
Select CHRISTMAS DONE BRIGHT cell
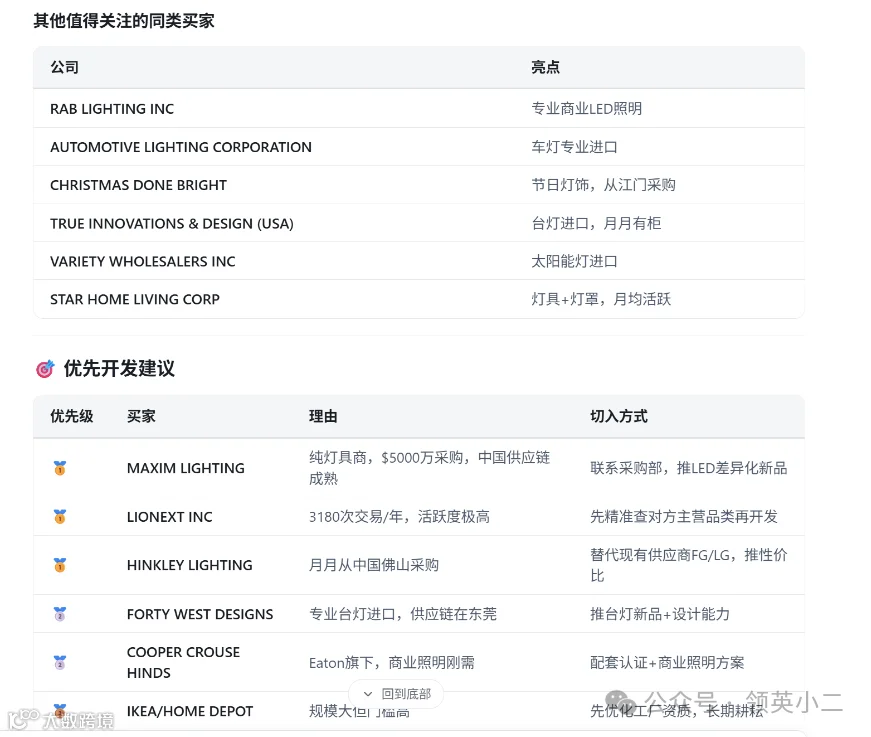(138, 185)
